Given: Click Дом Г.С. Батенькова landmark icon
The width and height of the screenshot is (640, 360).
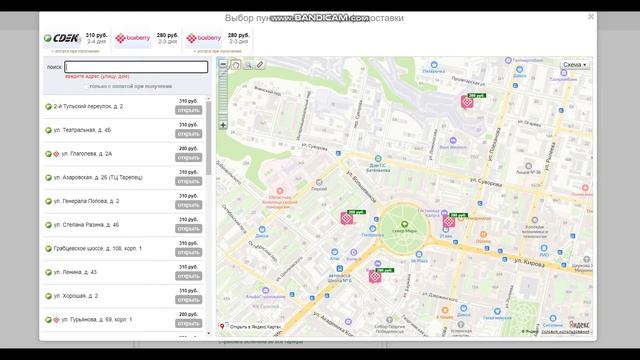Looking at the screenshot, I should (378, 158).
